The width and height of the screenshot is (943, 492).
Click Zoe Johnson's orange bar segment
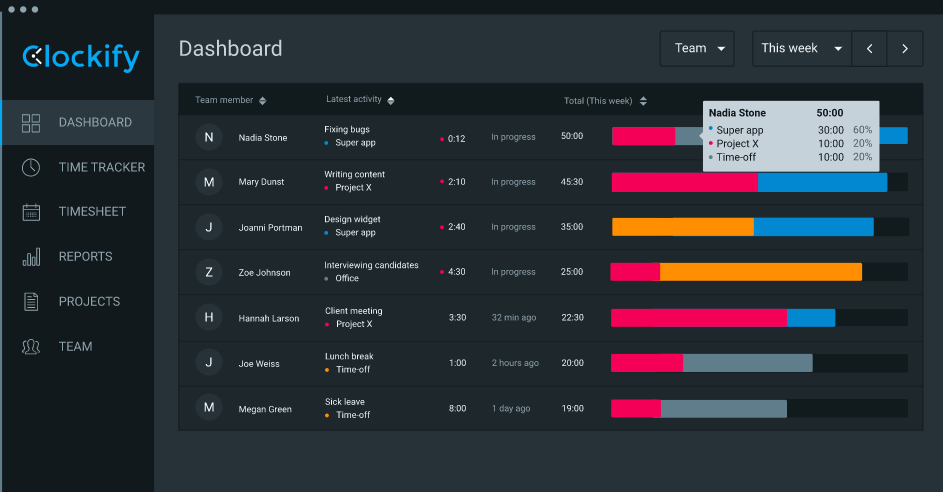(x=760, y=272)
